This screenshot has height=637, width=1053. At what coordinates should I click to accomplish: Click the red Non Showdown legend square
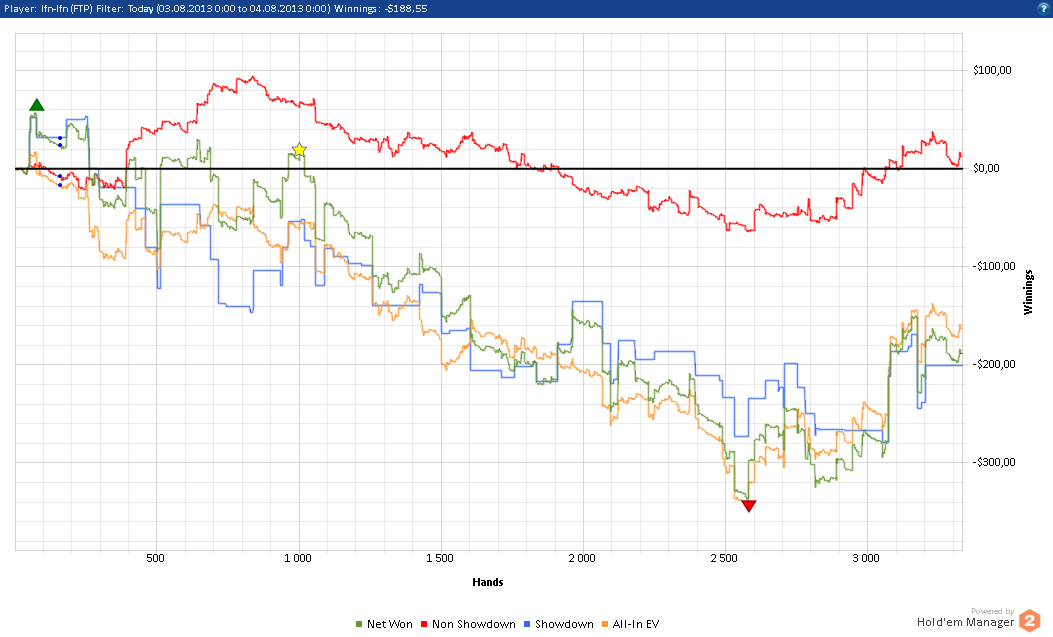[425, 624]
